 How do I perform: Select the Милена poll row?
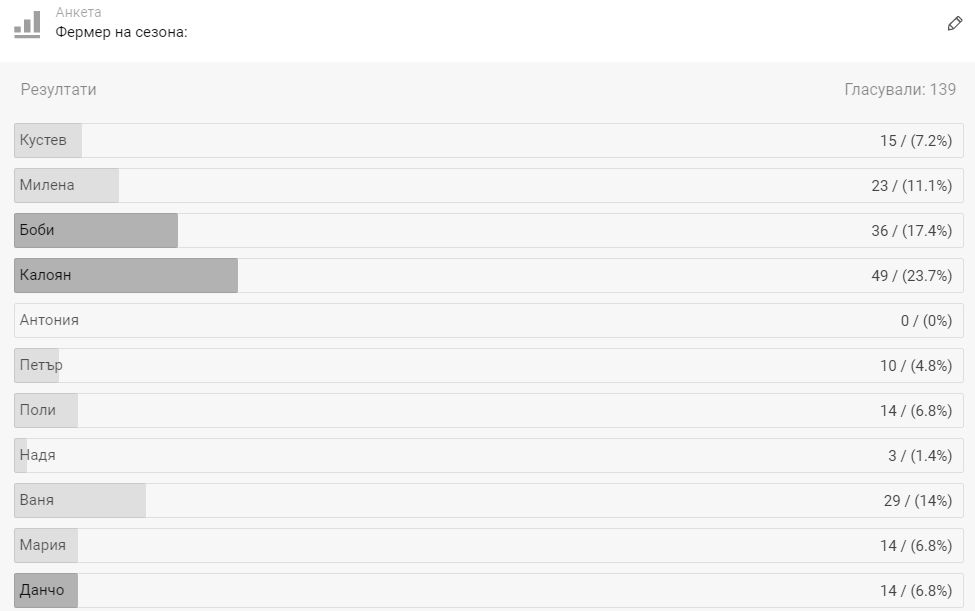pyautogui.click(x=489, y=185)
